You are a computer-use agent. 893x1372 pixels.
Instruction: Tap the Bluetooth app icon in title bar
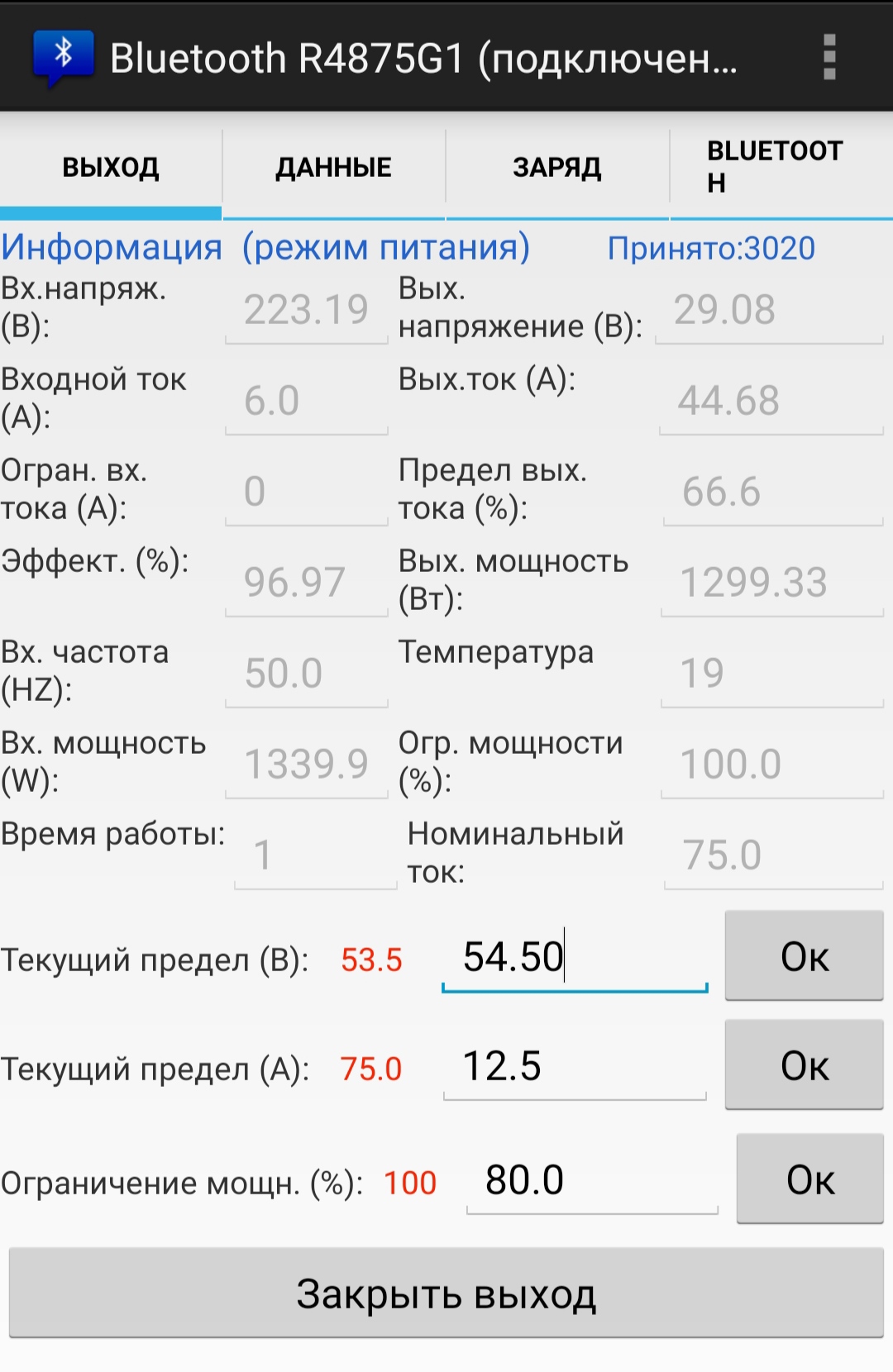pos(63,58)
